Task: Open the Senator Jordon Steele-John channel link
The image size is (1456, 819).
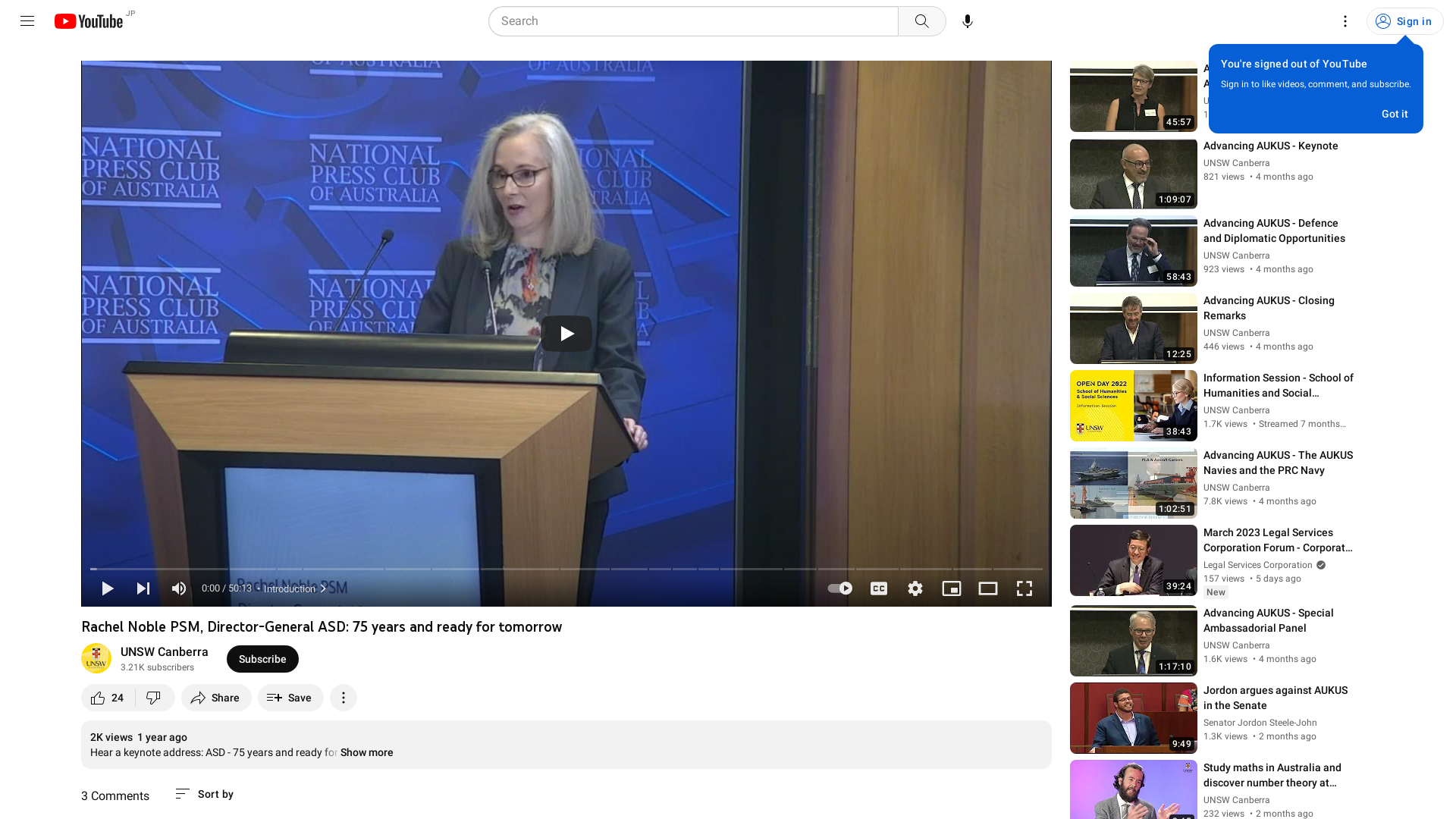Action: click(x=1260, y=723)
